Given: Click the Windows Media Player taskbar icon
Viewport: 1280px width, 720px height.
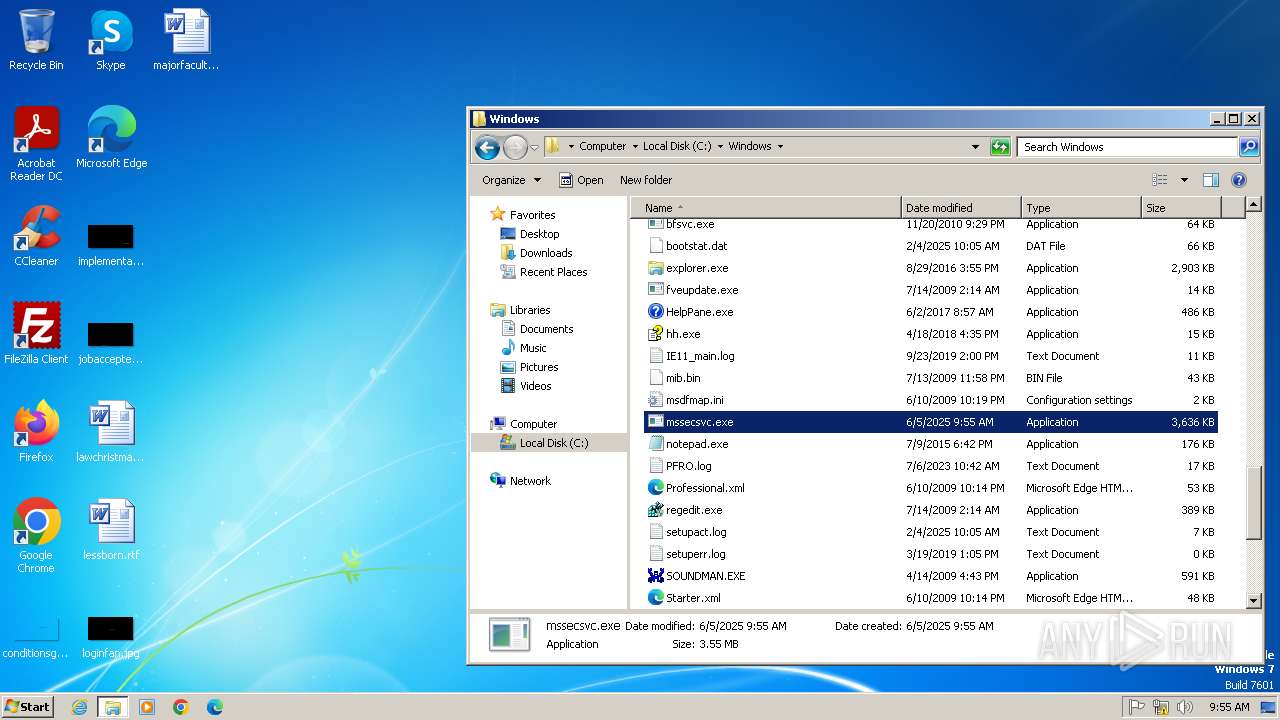Looking at the screenshot, I should [x=147, y=707].
